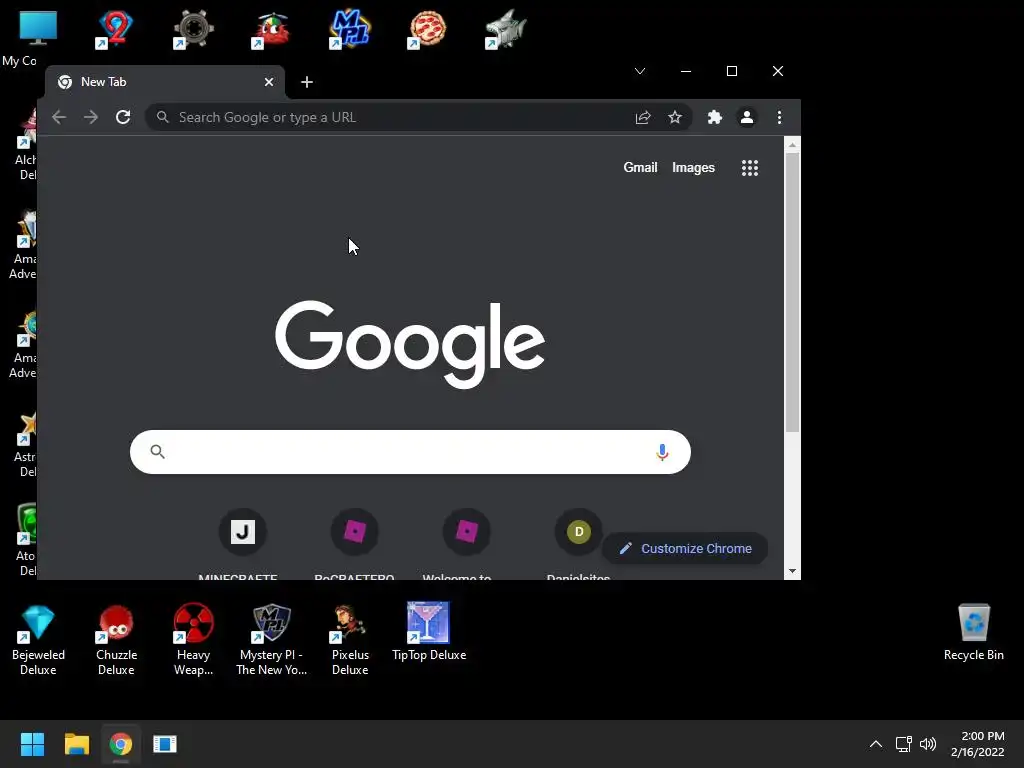Open the tab search chevron
This screenshot has width=1024, height=768.
[640, 71]
